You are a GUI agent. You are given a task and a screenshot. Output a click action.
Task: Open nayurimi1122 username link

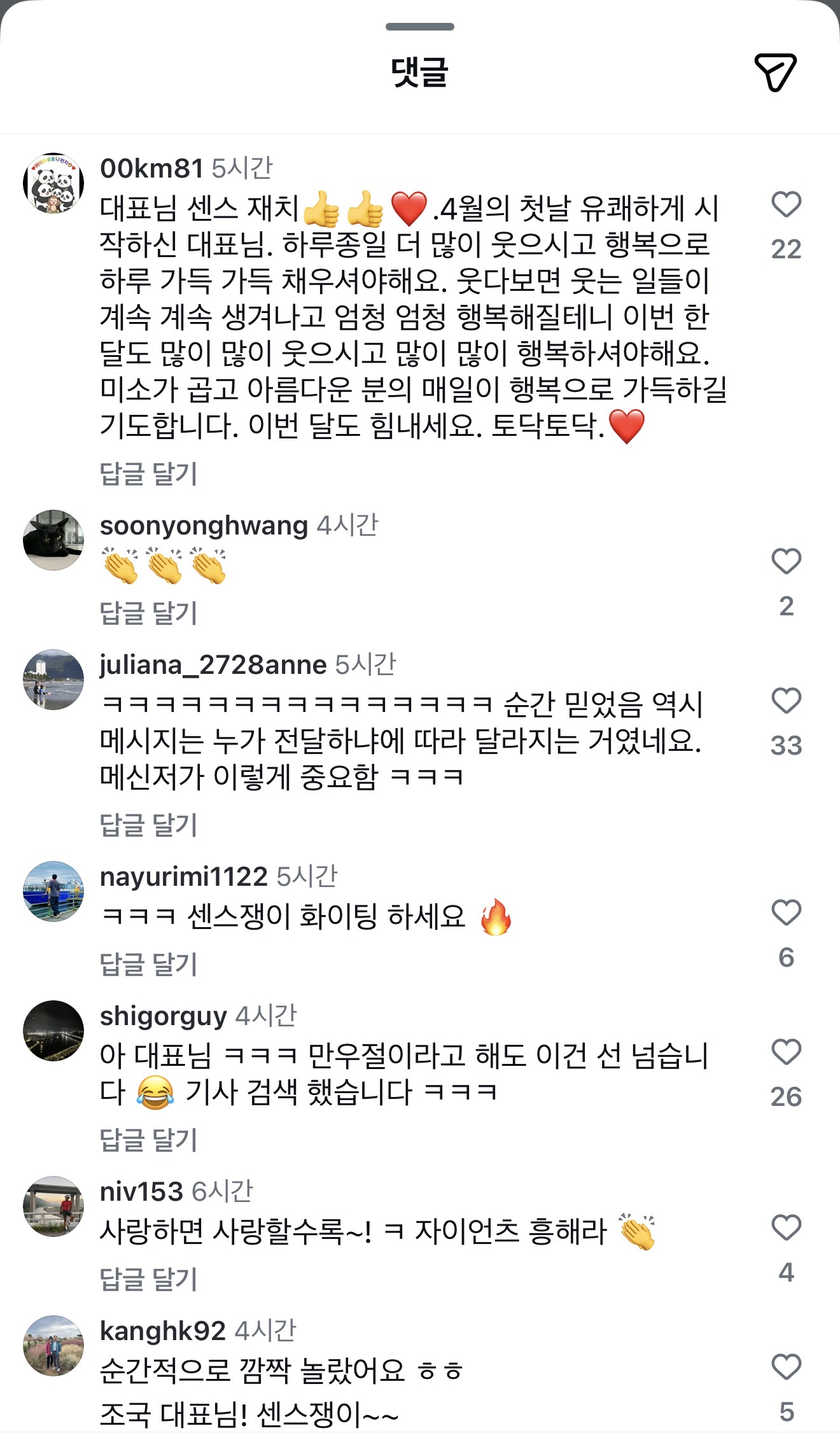tap(183, 877)
